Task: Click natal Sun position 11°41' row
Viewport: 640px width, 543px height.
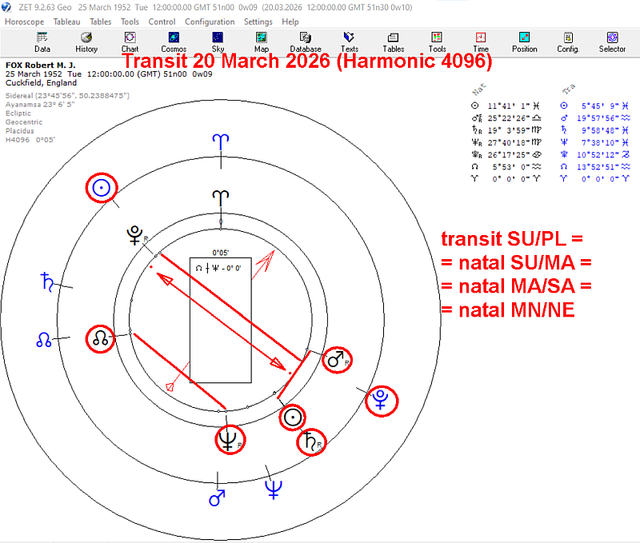Action: [506, 106]
